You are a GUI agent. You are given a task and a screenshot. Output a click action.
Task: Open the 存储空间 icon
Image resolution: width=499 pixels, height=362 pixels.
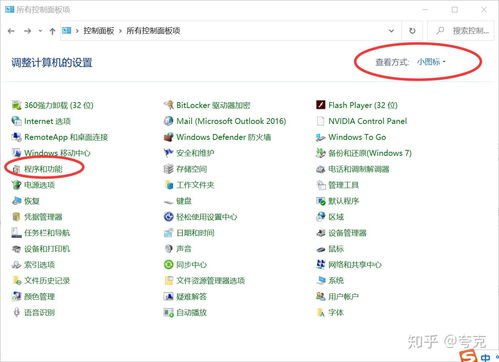[169, 169]
